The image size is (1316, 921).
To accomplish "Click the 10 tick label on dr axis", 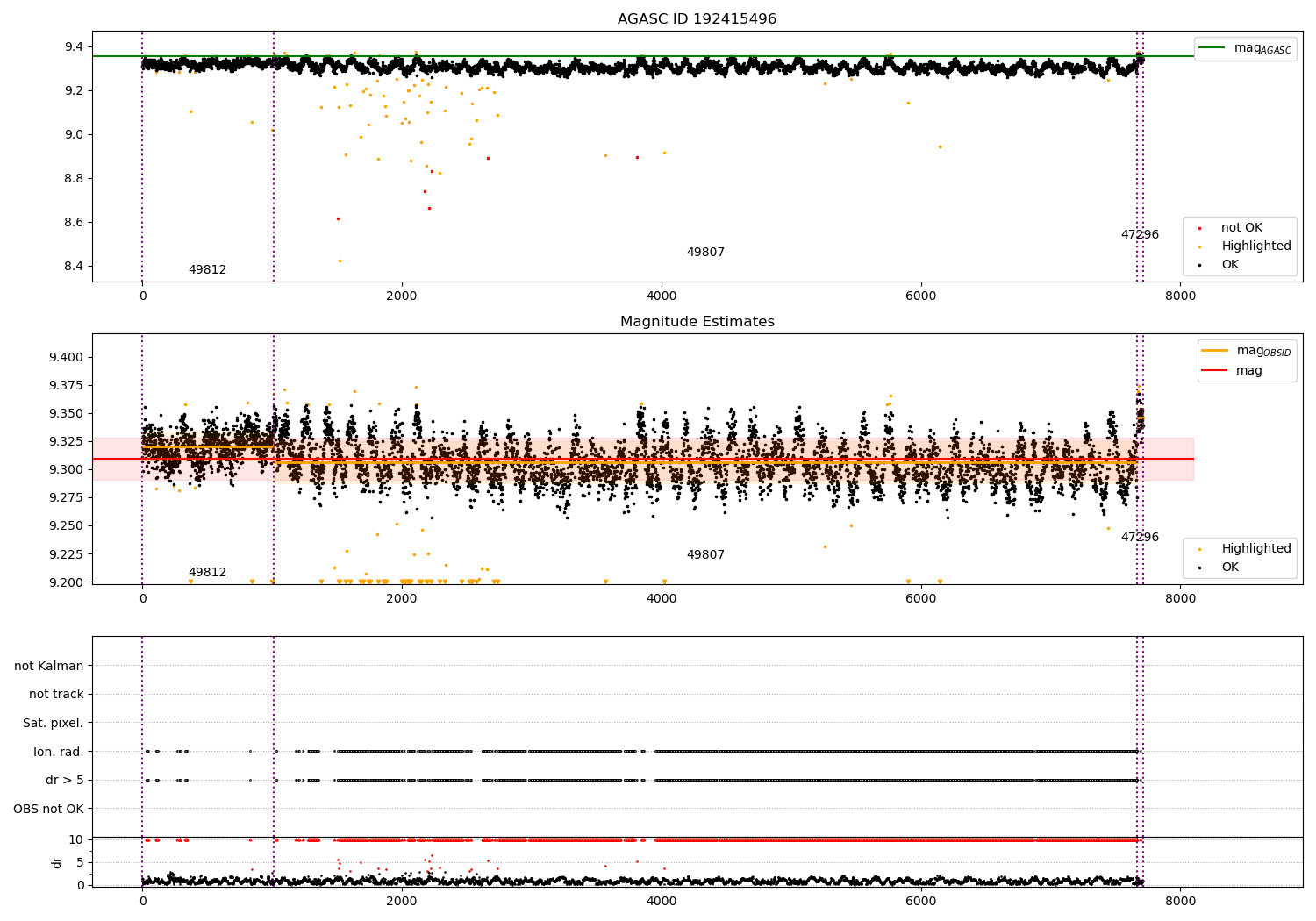I will pyautogui.click(x=77, y=840).
